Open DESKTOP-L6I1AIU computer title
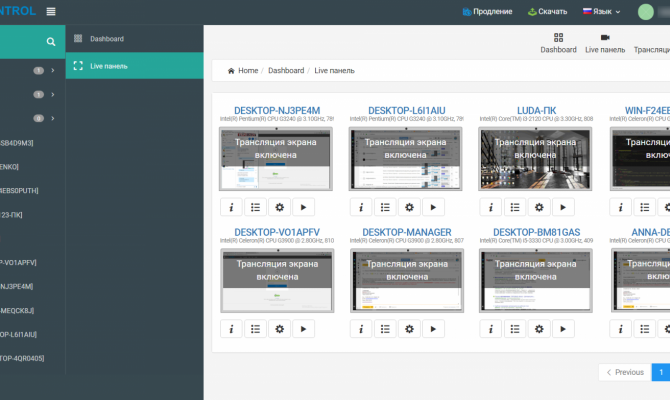Screen dimensions: 670x400 pos(406,111)
